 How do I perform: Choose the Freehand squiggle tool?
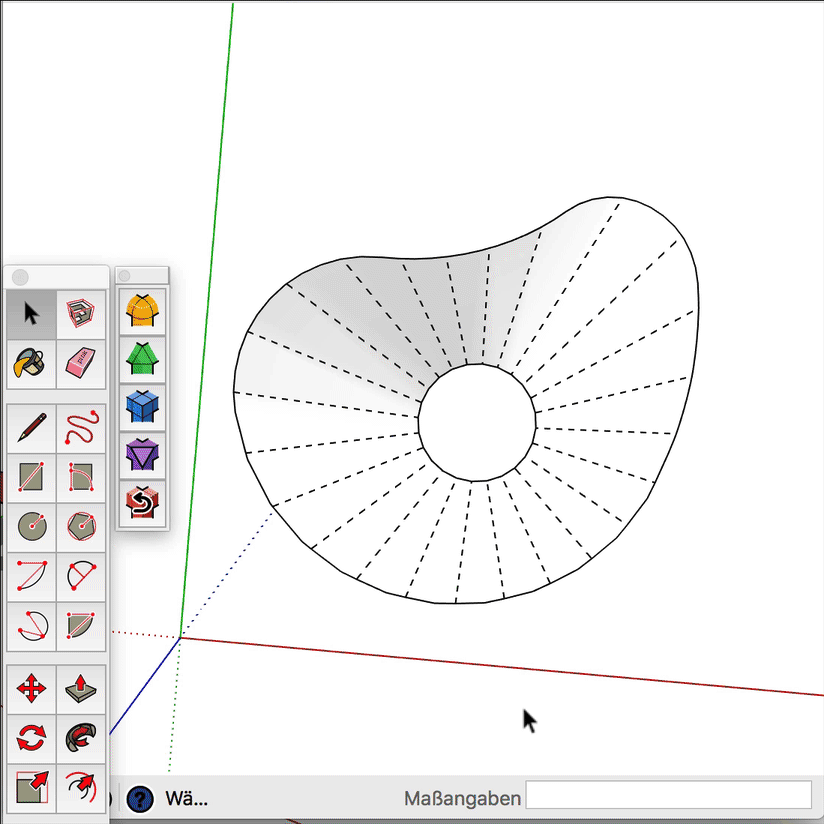point(81,429)
